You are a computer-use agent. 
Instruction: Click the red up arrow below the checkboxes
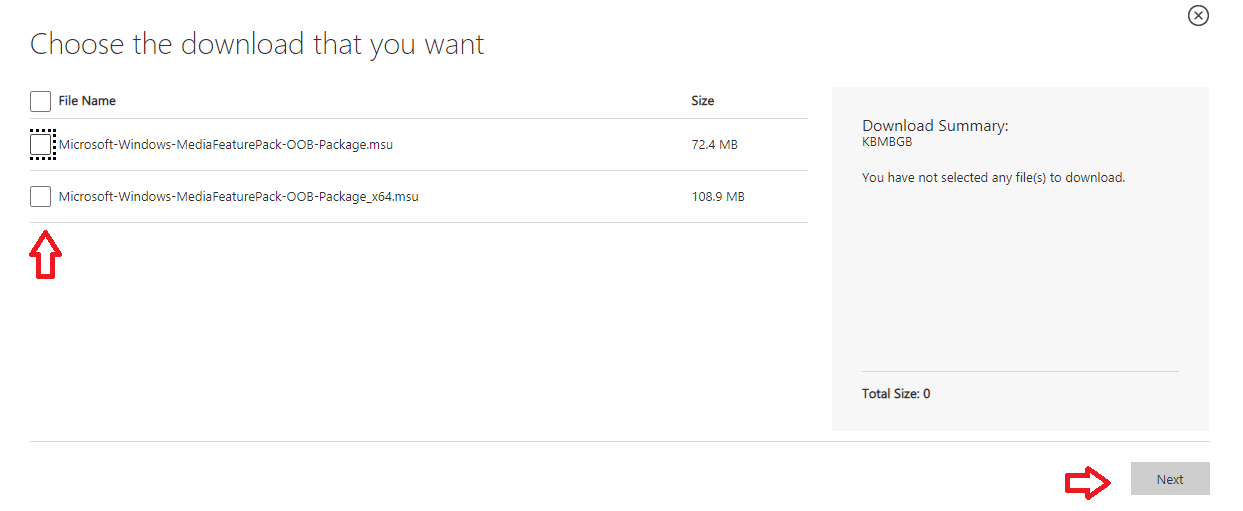pyautogui.click(x=46, y=255)
